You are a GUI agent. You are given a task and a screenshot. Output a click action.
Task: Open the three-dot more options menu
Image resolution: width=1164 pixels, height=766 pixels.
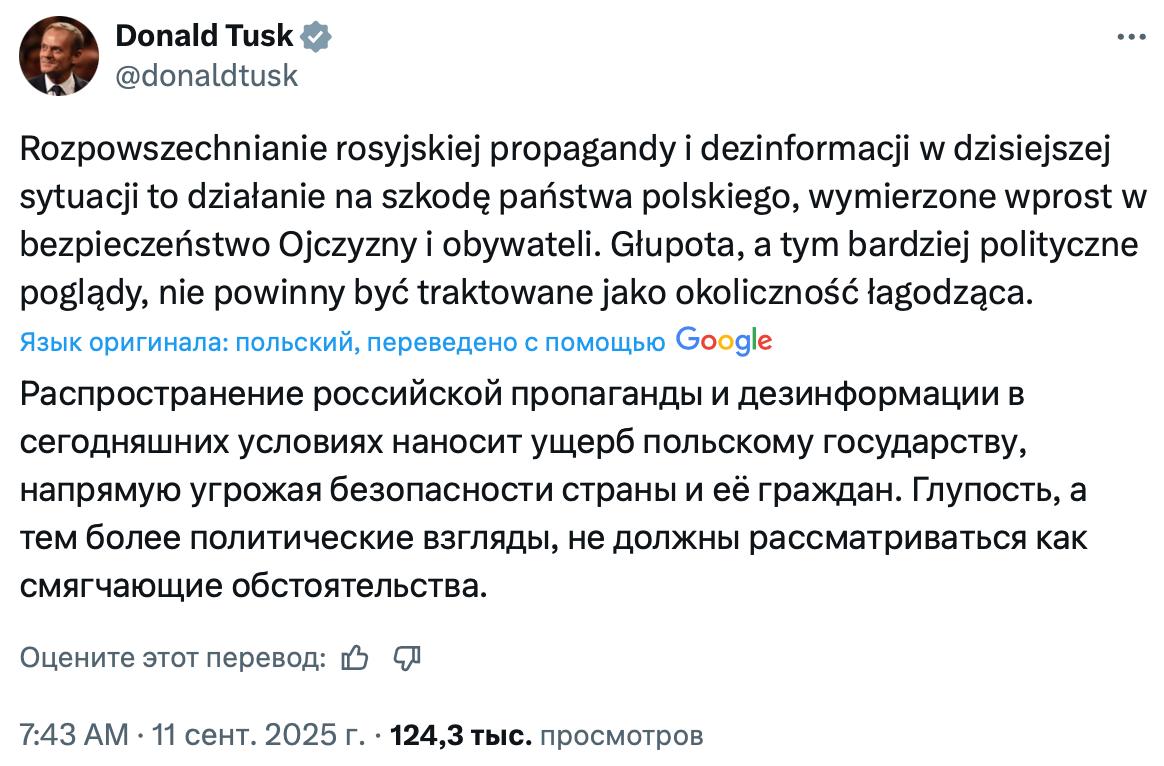1131,36
